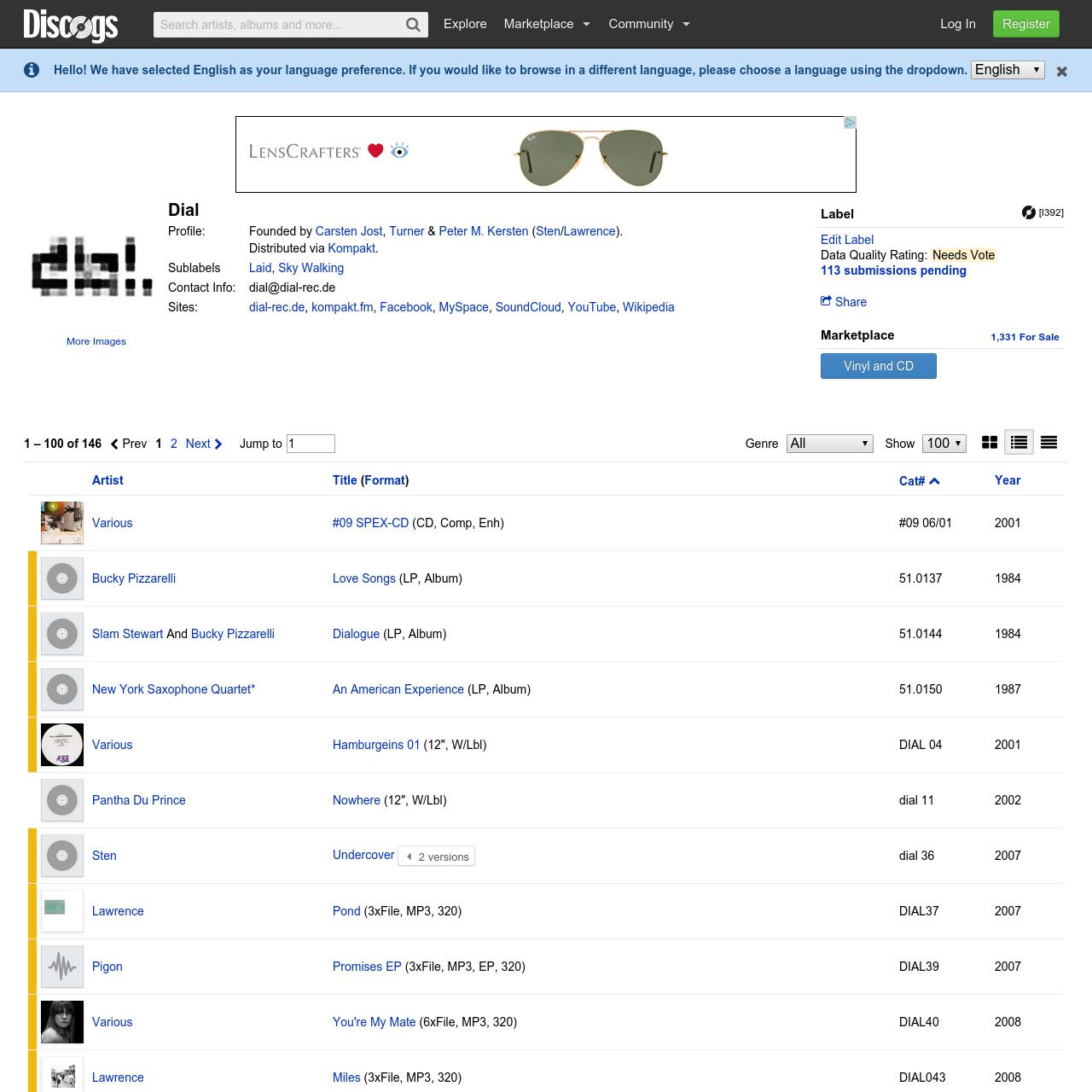
Task: Click the Vinyl and CD marketplace button
Action: pyautogui.click(x=879, y=366)
